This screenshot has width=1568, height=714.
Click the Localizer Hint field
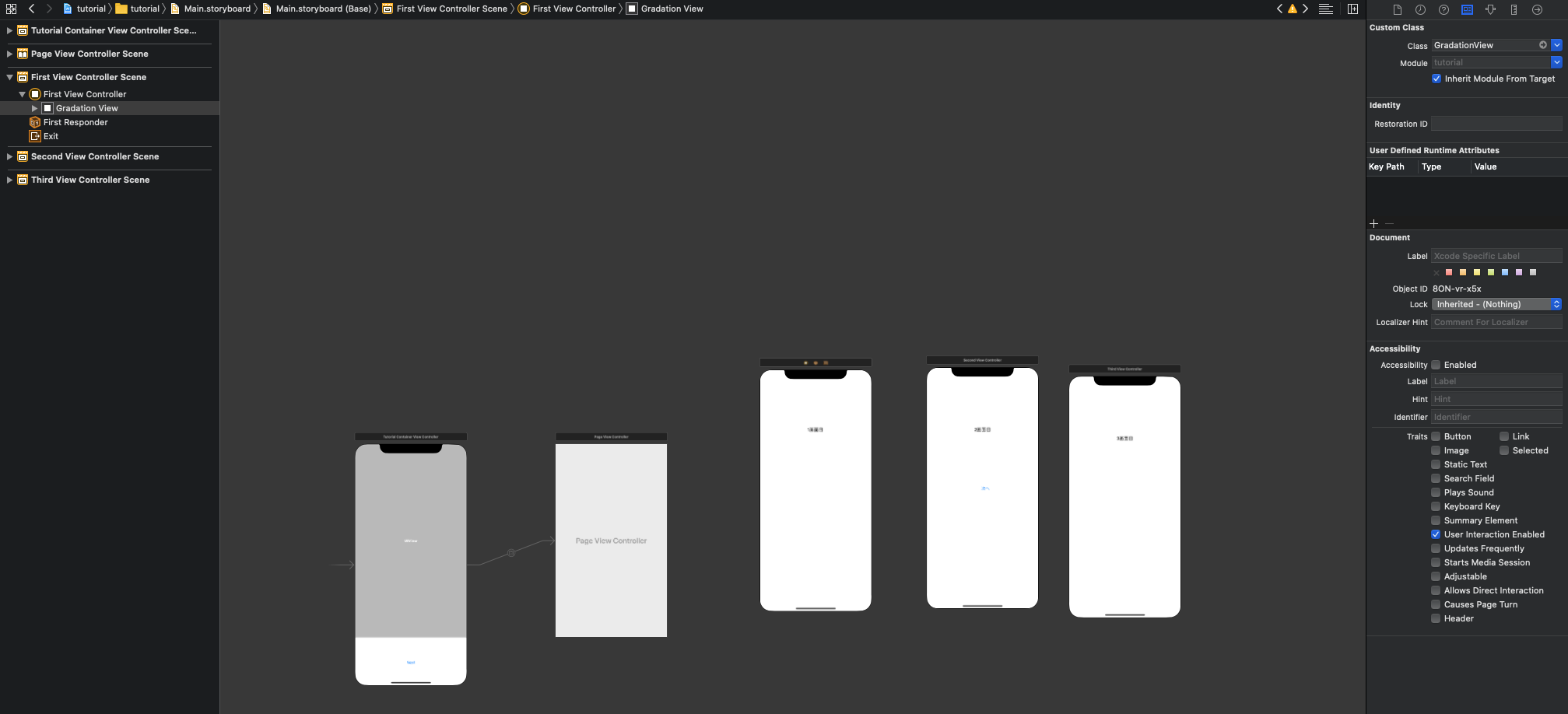coord(1496,322)
